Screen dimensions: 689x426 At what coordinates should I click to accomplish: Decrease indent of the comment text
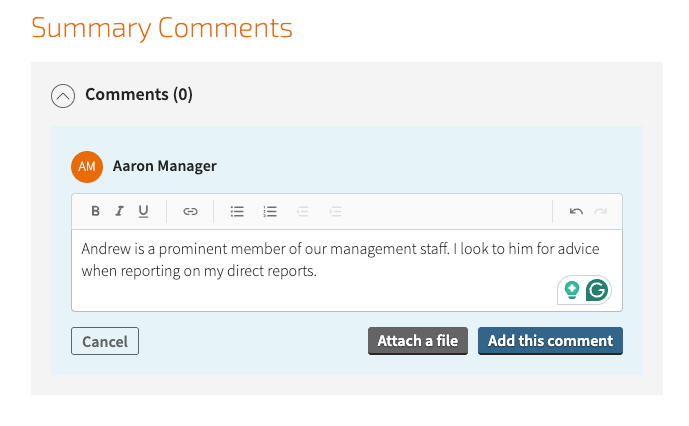pyautogui.click(x=303, y=211)
